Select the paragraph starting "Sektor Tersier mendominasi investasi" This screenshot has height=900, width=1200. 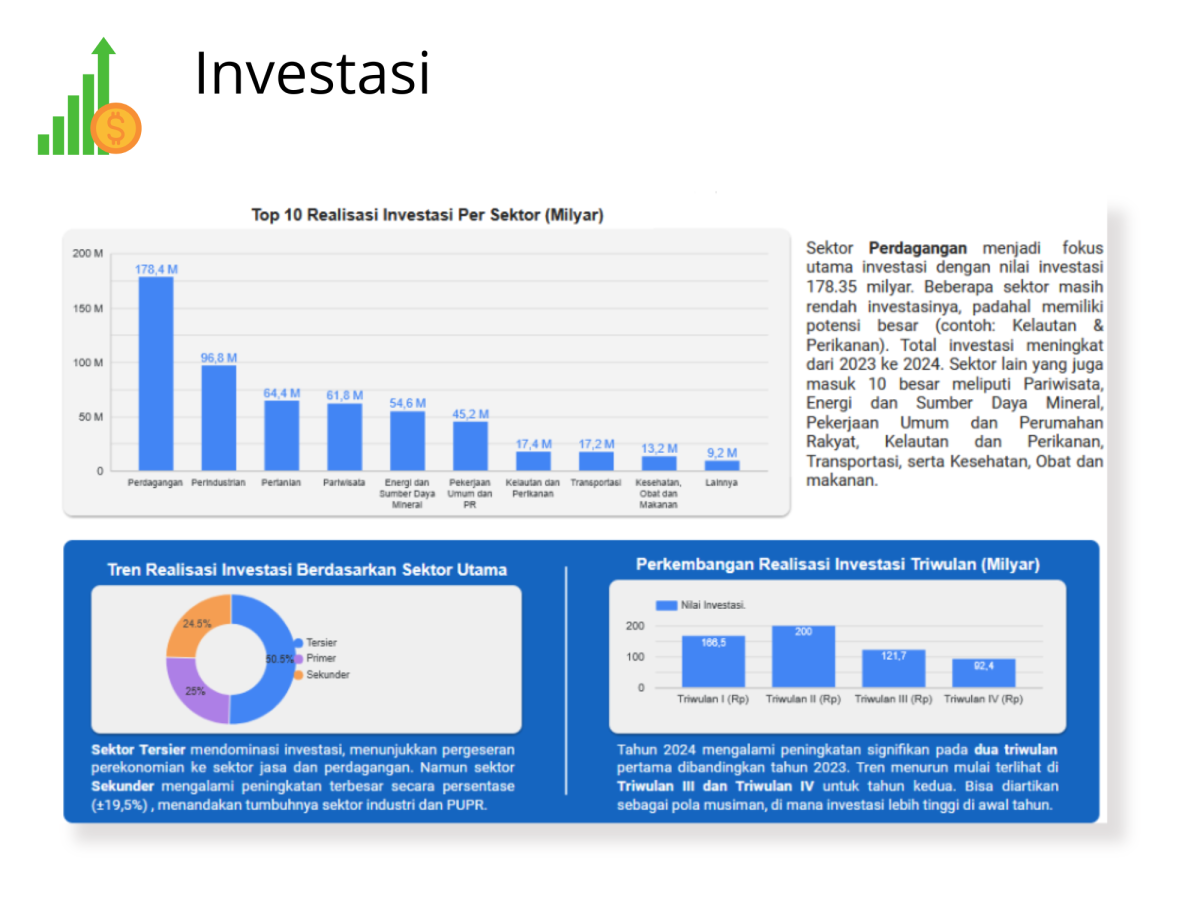(x=303, y=777)
